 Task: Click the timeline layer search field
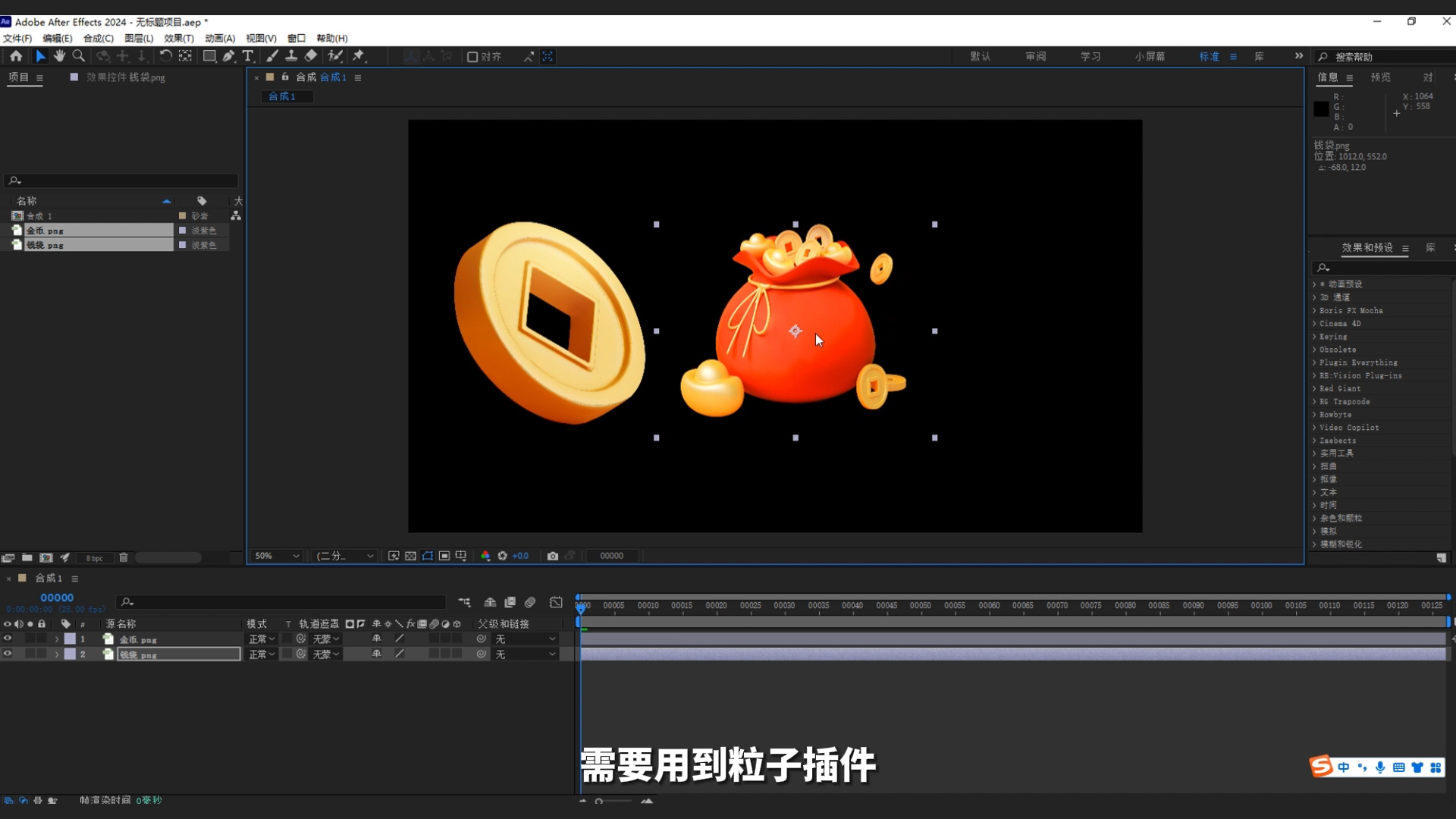(x=281, y=602)
